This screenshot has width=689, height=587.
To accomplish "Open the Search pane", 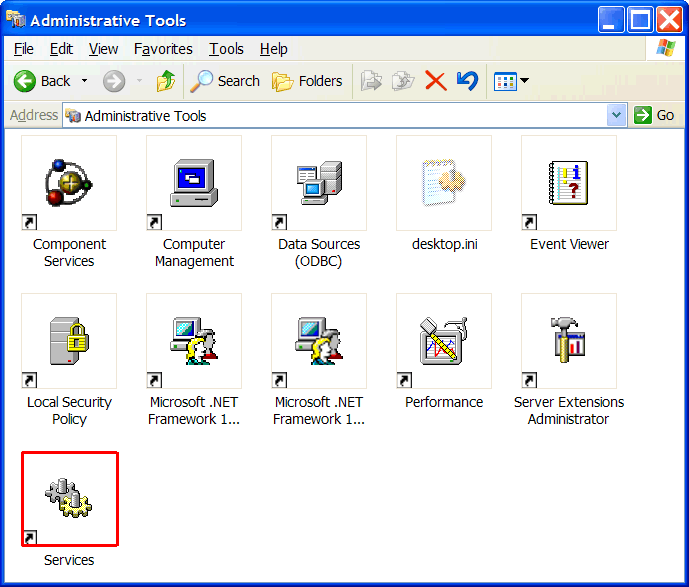I will click(225, 81).
